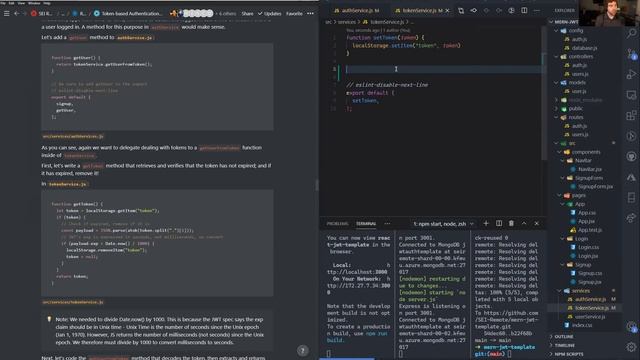
Task: Click the git commit navigation icon in toolbar
Action: point(473,11)
